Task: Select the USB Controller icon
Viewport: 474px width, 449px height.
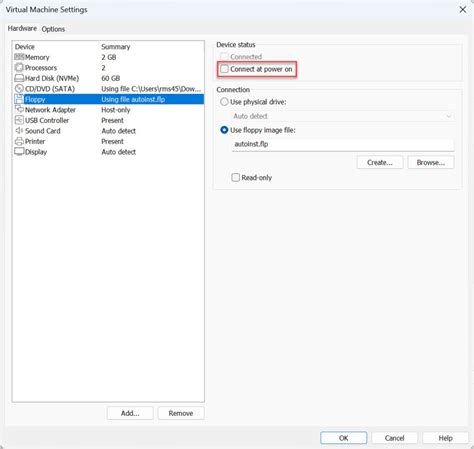Action: click(x=19, y=120)
